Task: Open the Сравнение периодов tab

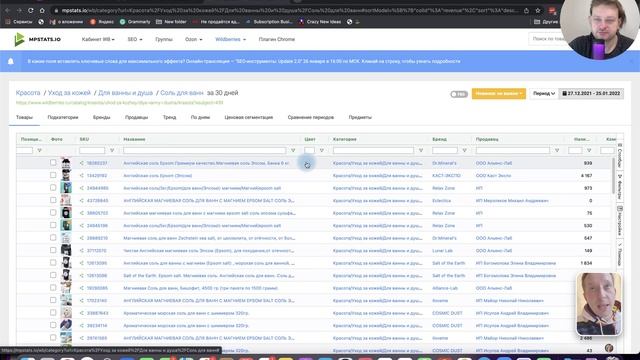Action: (311, 117)
